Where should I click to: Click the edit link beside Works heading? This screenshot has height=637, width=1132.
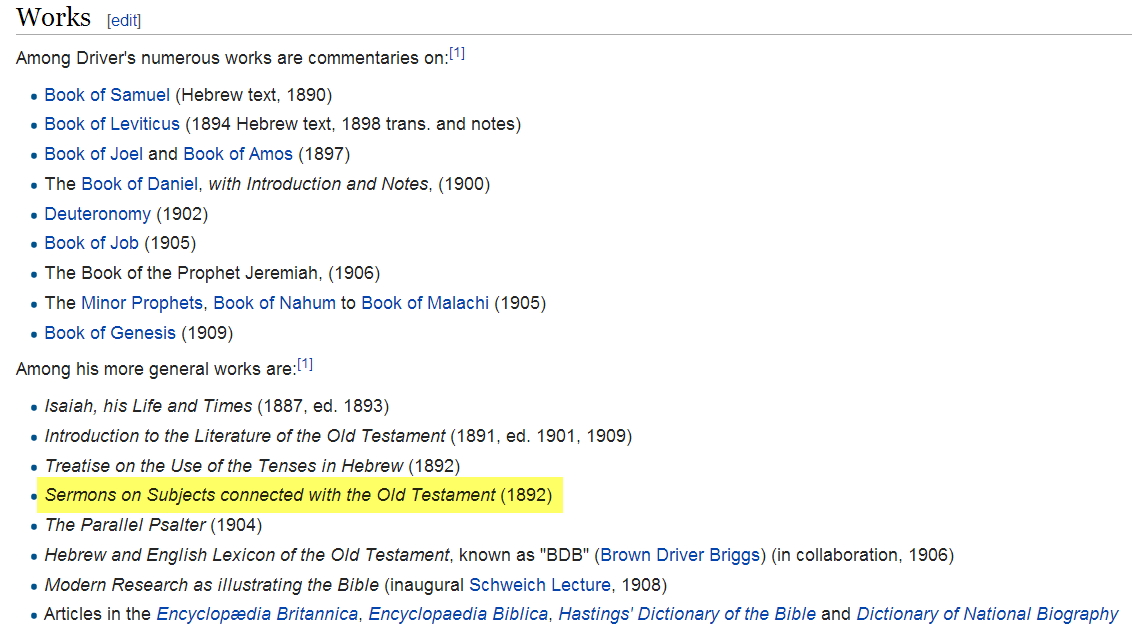pyautogui.click(x=123, y=20)
